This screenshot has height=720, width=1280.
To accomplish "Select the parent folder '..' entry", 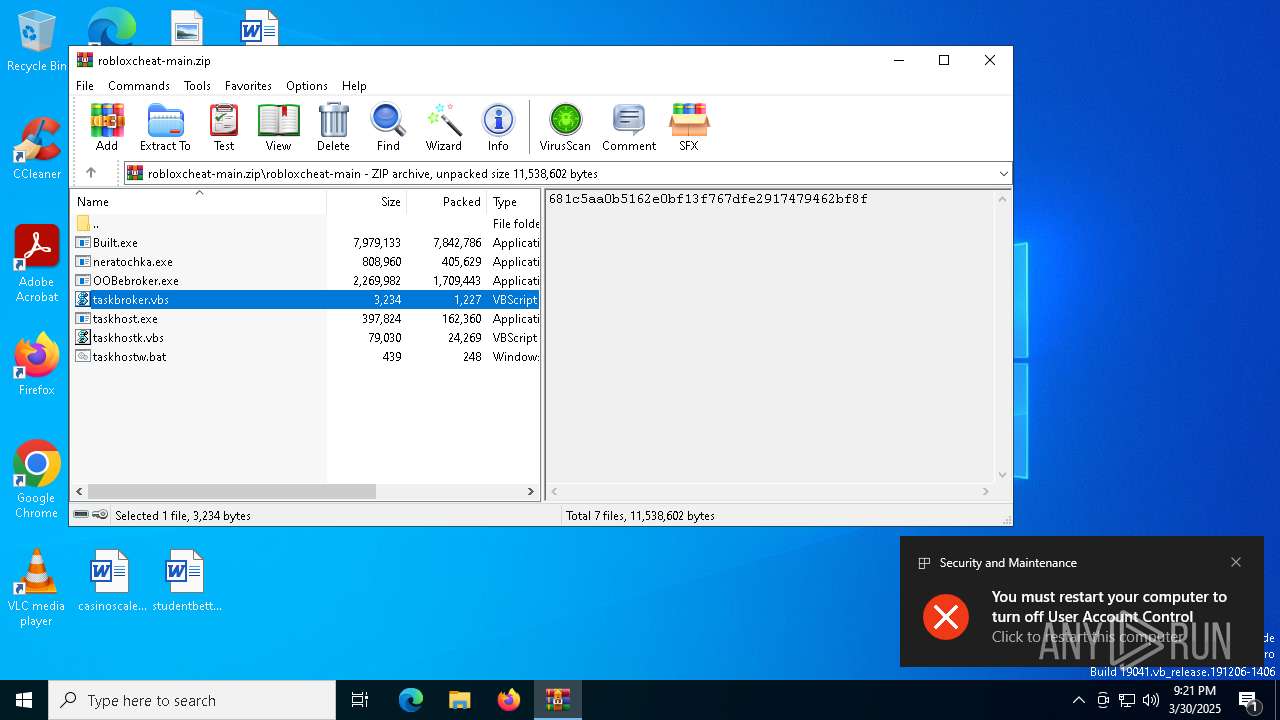I will (x=305, y=224).
